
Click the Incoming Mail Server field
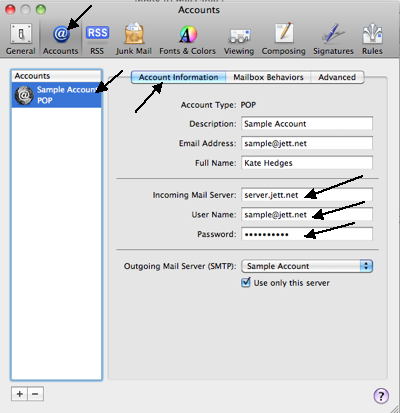coord(307,195)
